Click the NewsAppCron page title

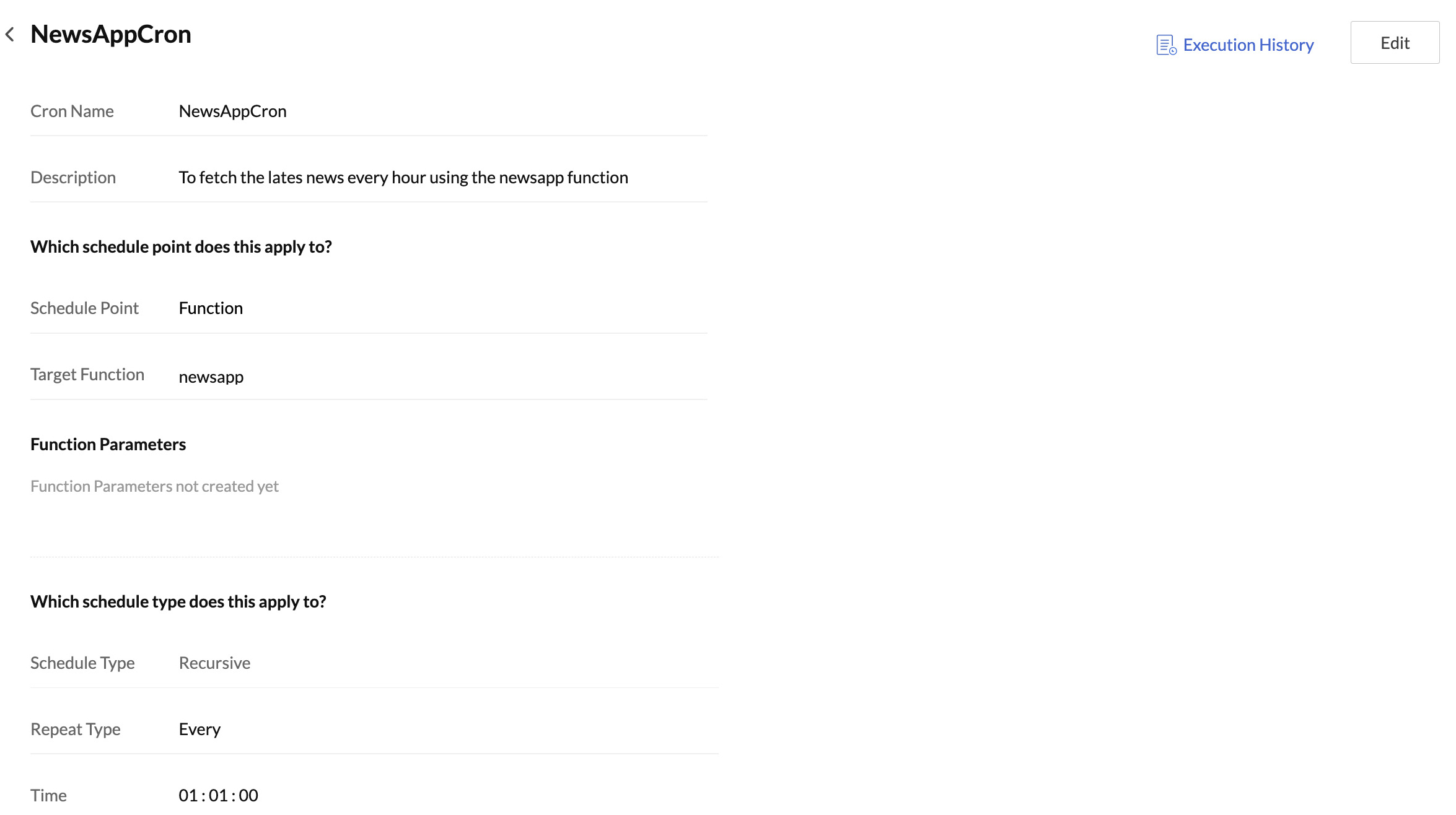click(x=111, y=35)
